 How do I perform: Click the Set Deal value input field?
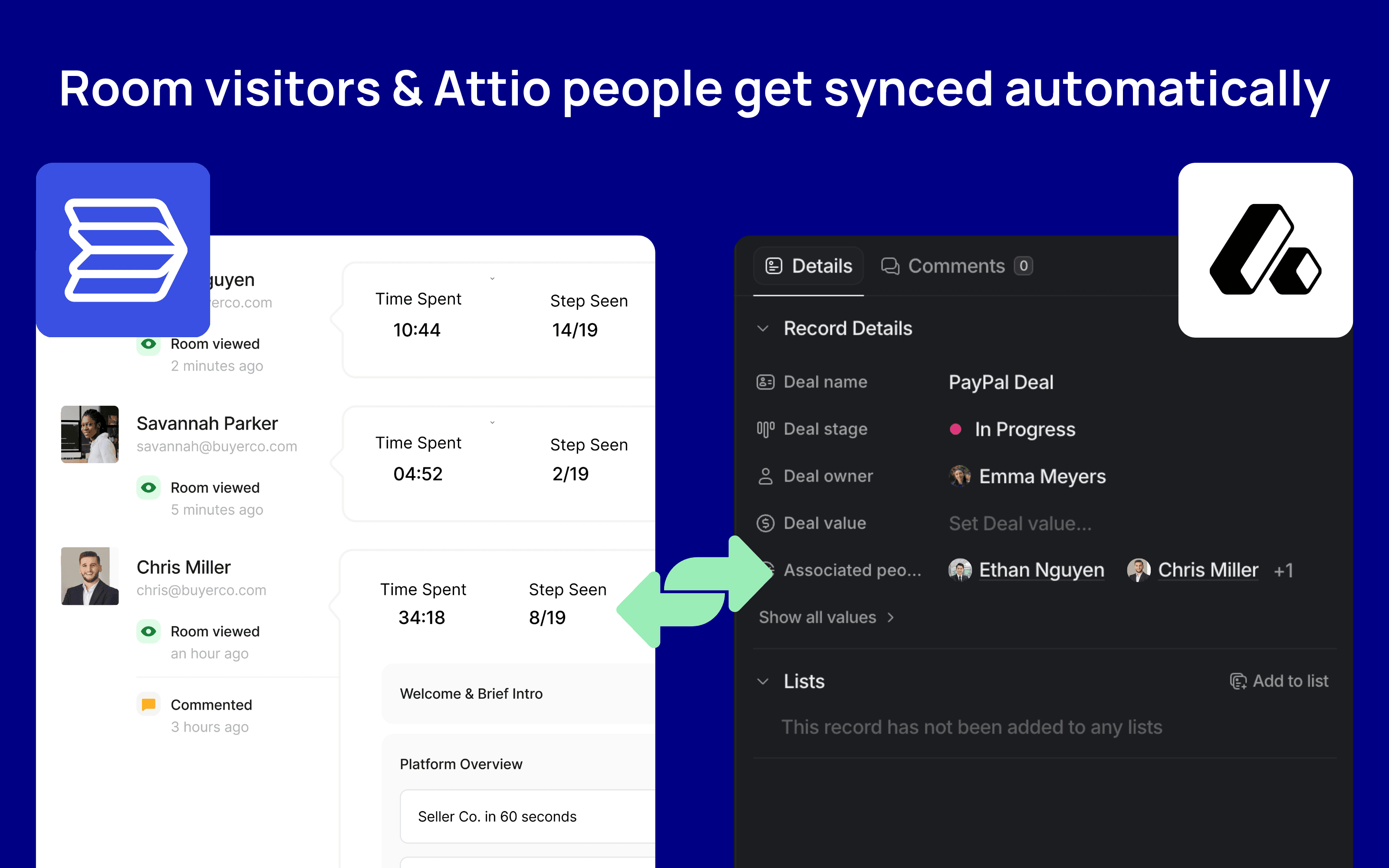(1020, 523)
